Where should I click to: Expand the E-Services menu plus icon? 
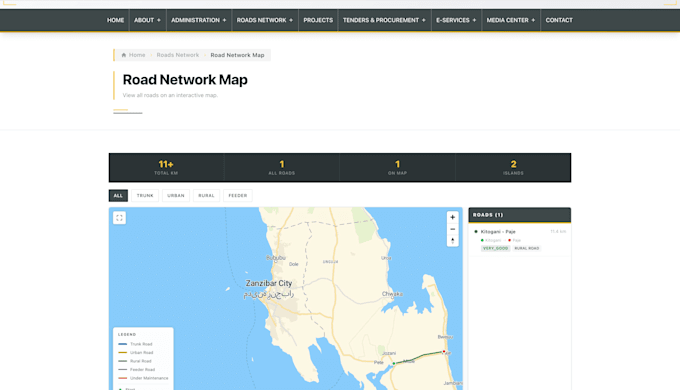click(x=474, y=20)
